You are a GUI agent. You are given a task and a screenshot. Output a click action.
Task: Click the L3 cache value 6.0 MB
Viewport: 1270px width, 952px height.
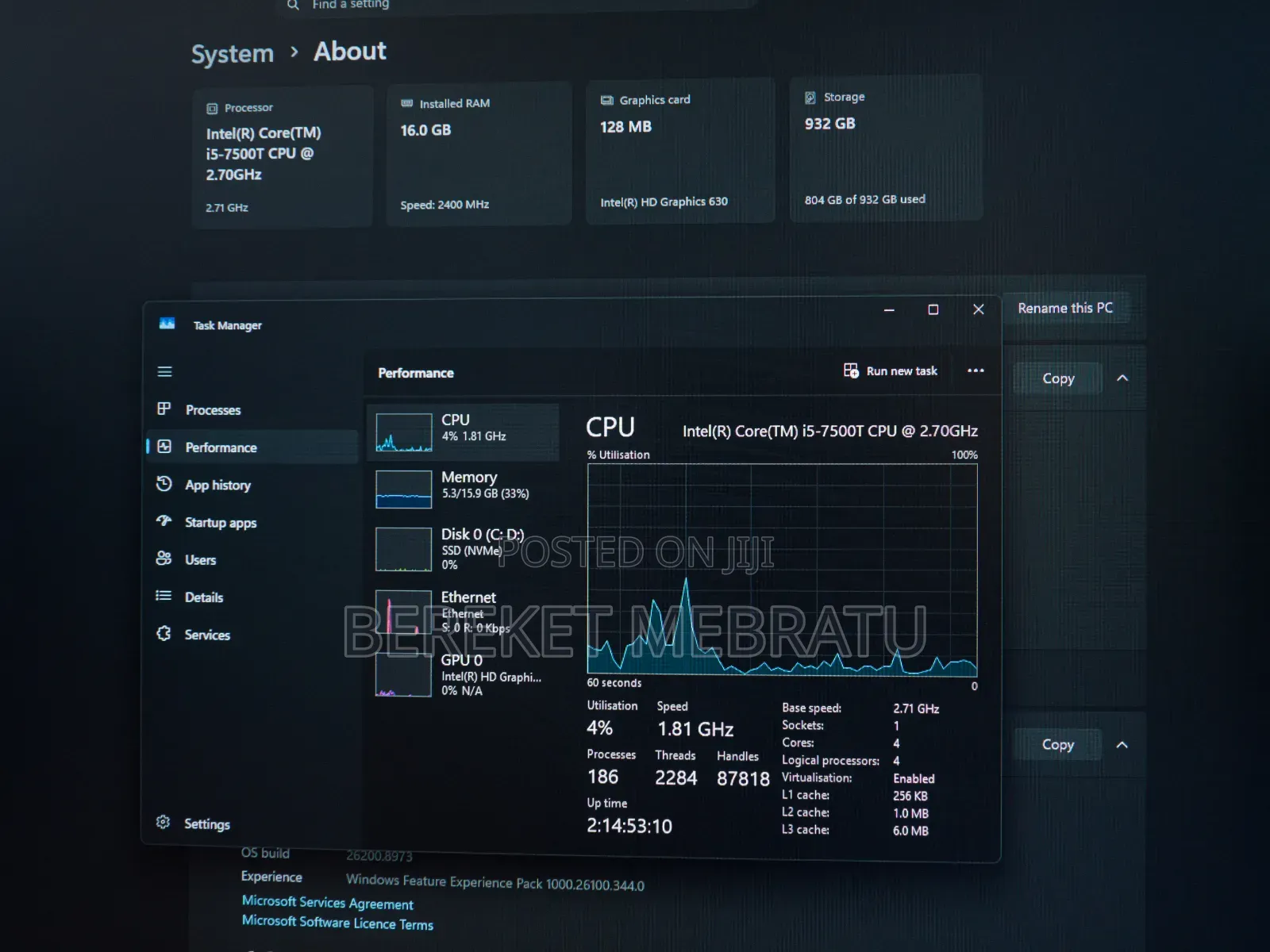click(910, 831)
